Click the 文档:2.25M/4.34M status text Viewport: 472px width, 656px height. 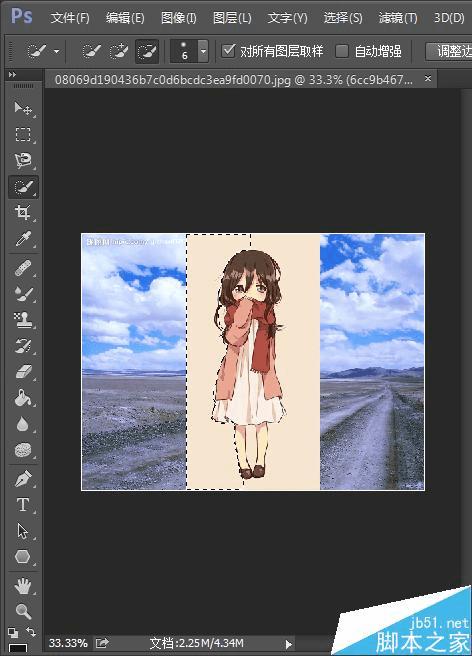click(x=197, y=643)
